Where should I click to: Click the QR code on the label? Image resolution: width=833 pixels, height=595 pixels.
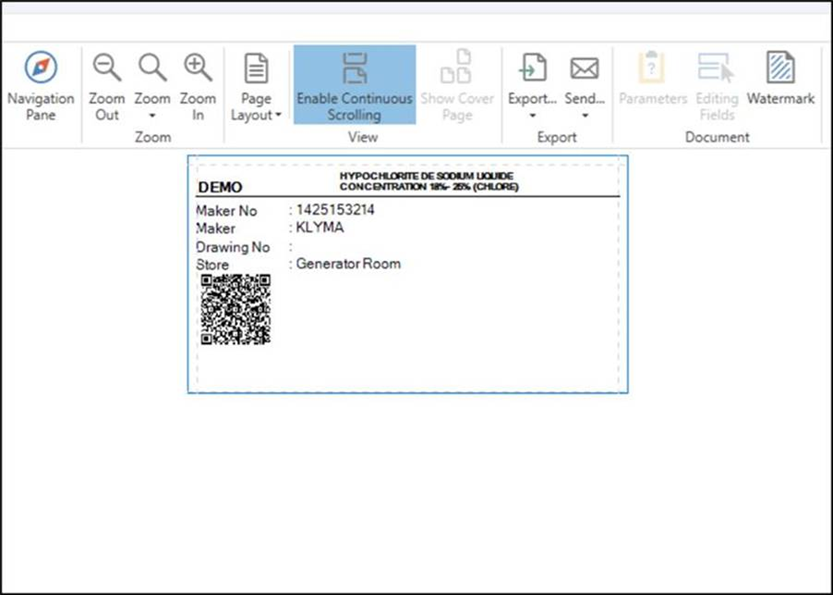(236, 311)
